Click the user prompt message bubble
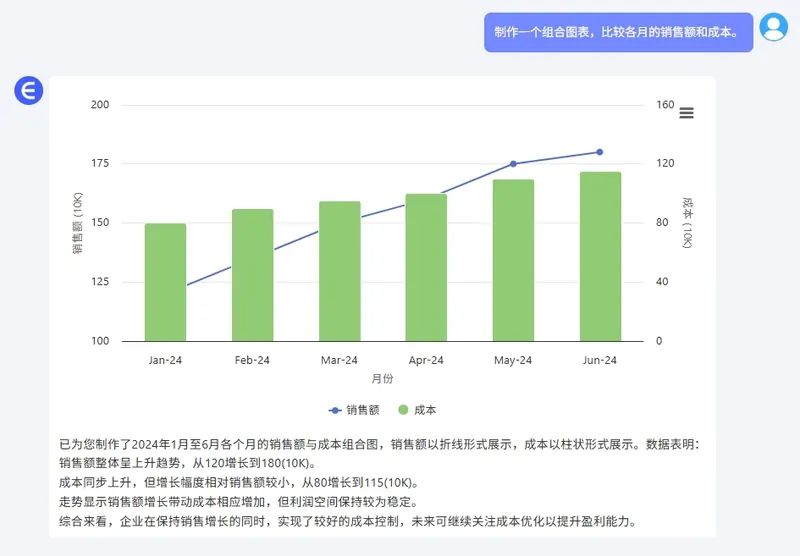800x556 pixels. click(x=617, y=32)
